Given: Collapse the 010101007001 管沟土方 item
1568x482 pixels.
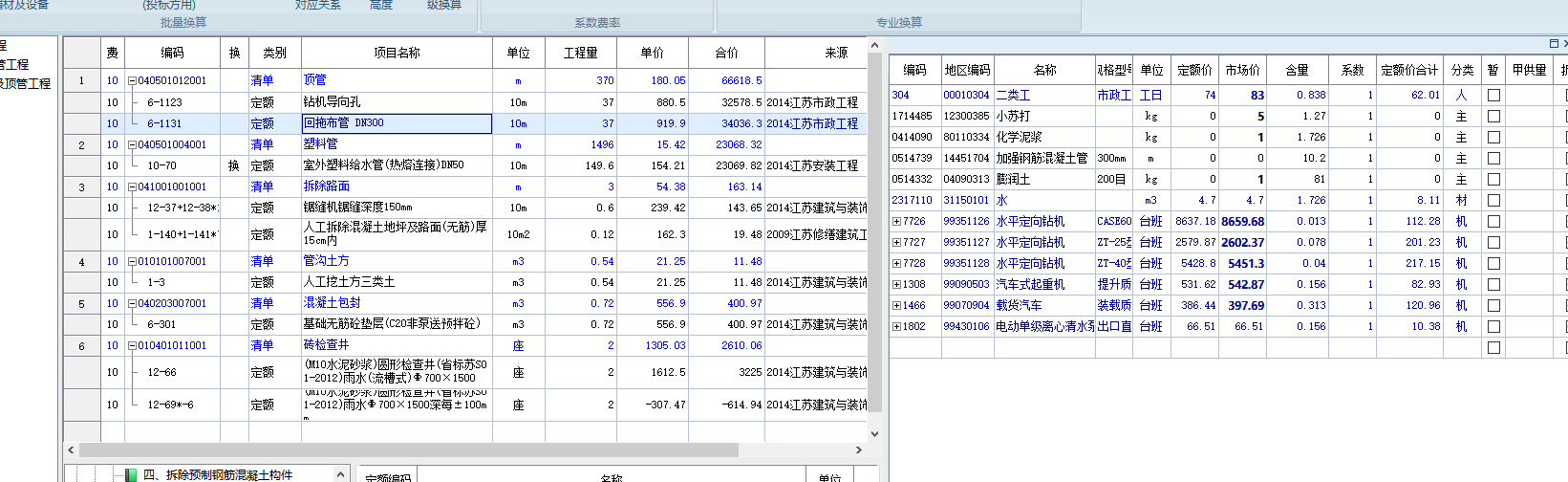Looking at the screenshot, I should [x=133, y=261].
